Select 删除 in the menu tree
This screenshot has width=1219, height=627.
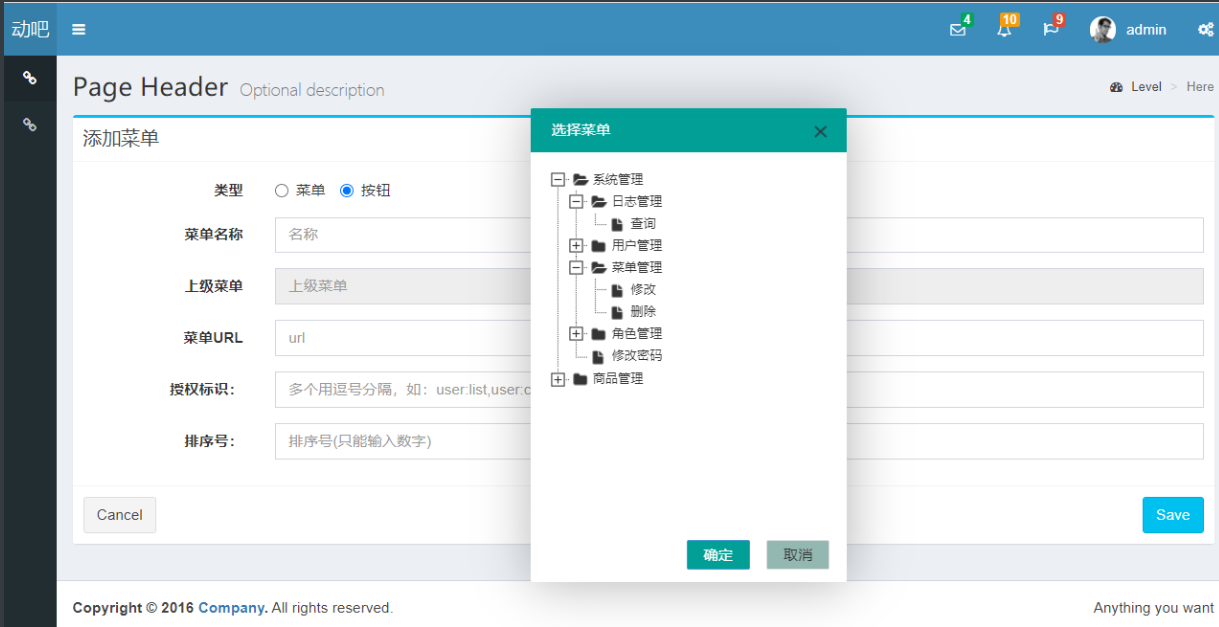pyautogui.click(x=643, y=312)
